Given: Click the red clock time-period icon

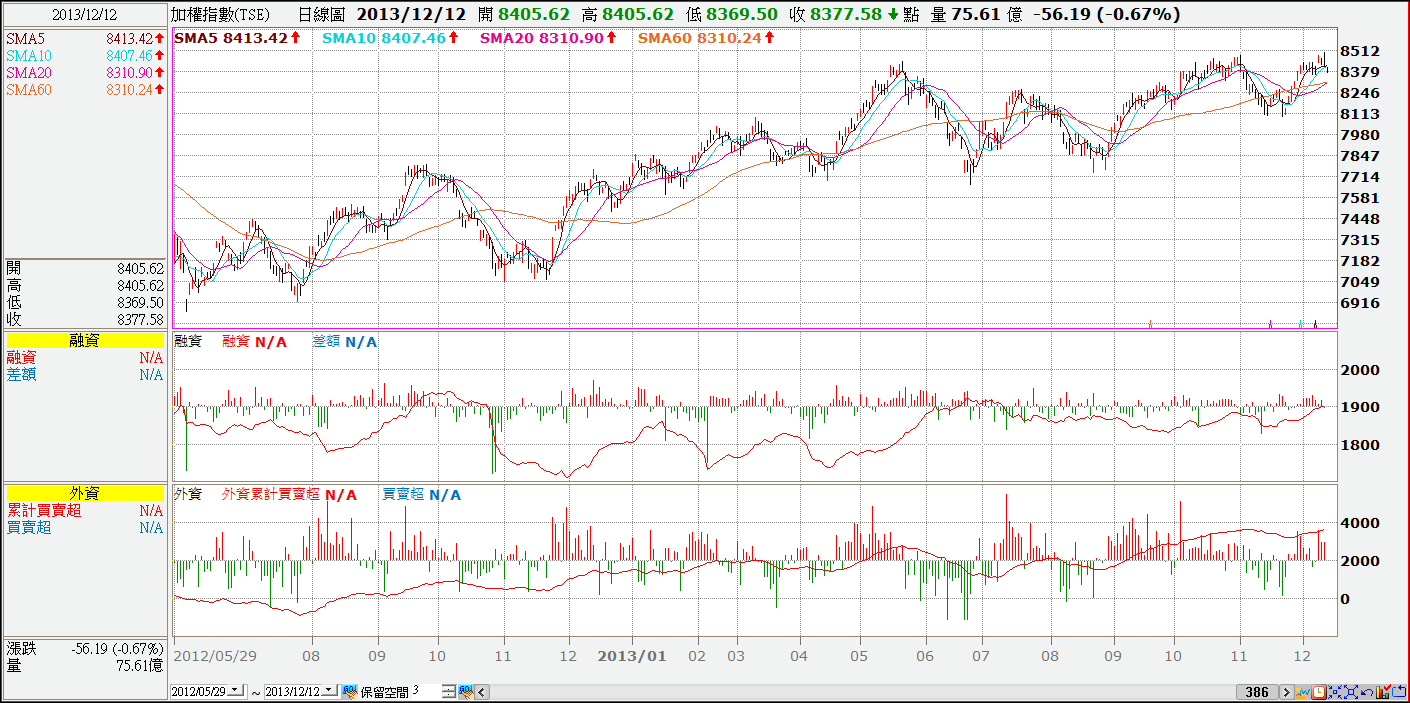Looking at the screenshot, I should [x=1319, y=692].
